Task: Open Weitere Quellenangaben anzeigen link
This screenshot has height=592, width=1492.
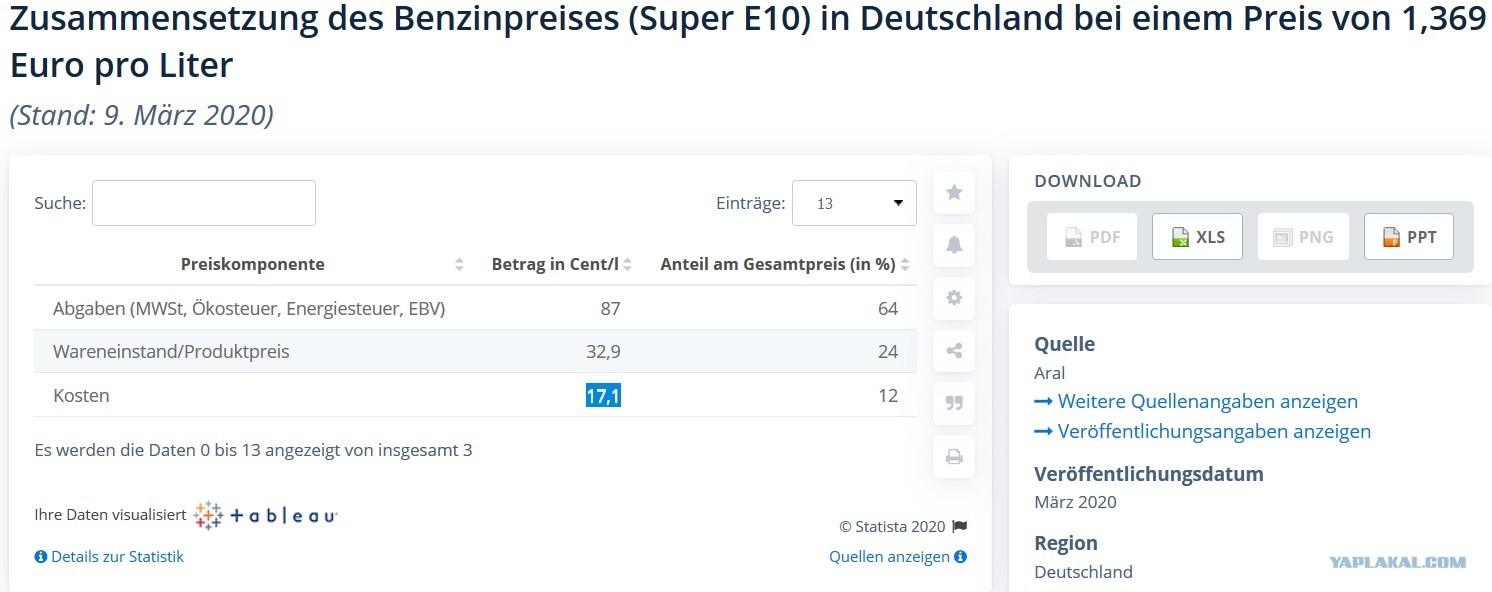Action: coord(1196,401)
